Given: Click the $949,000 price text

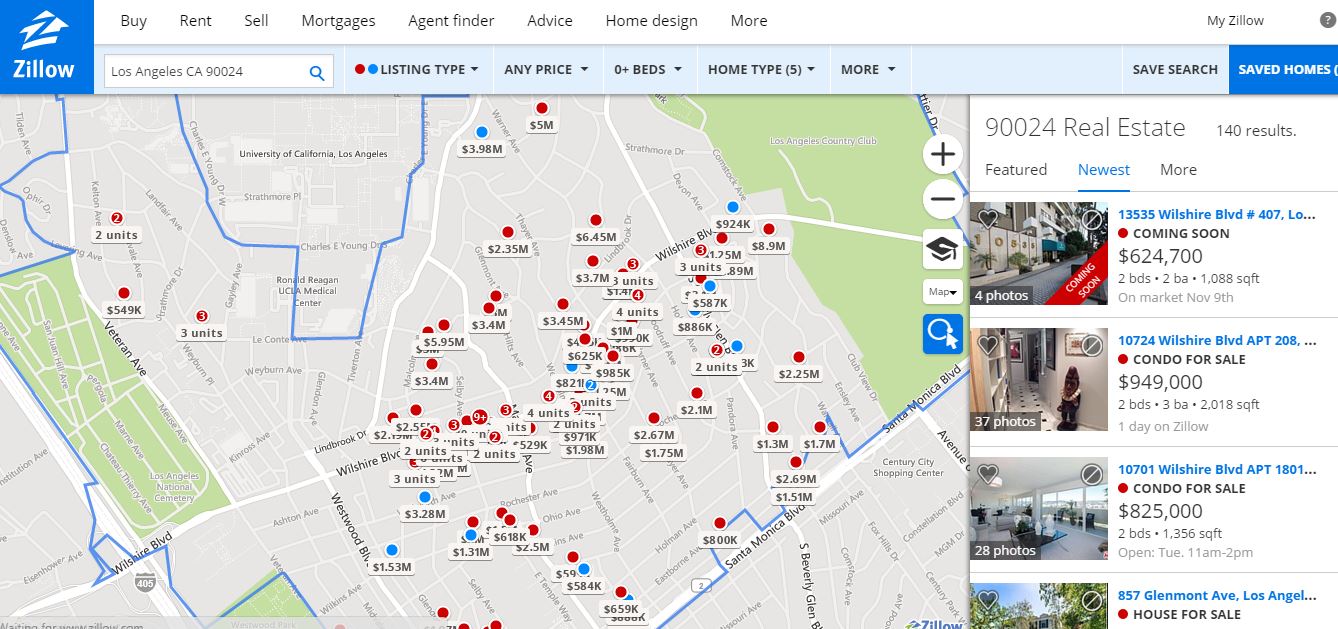Looking at the screenshot, I should pos(1160,382).
